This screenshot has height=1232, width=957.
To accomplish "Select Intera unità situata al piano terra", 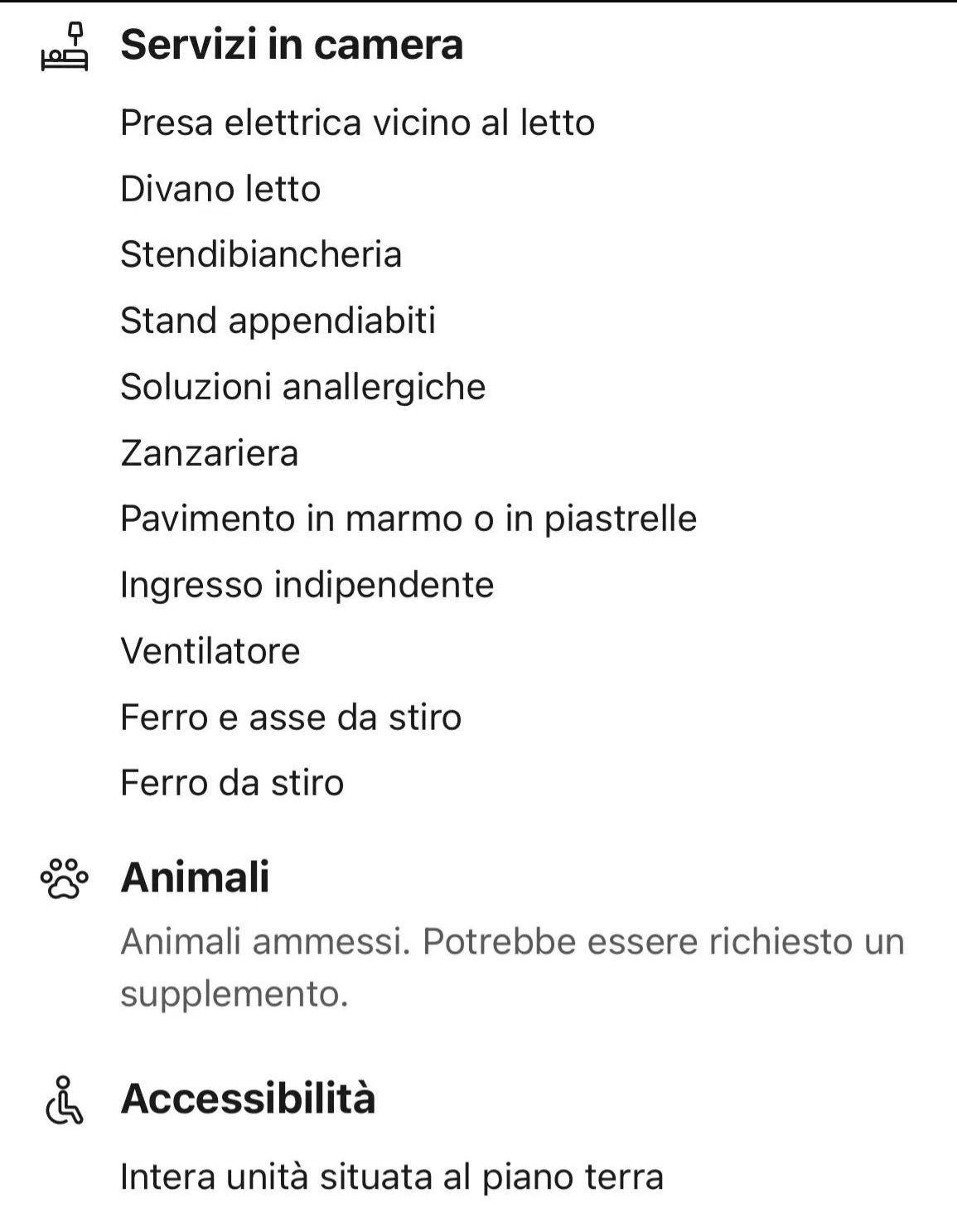I will click(x=392, y=1177).
